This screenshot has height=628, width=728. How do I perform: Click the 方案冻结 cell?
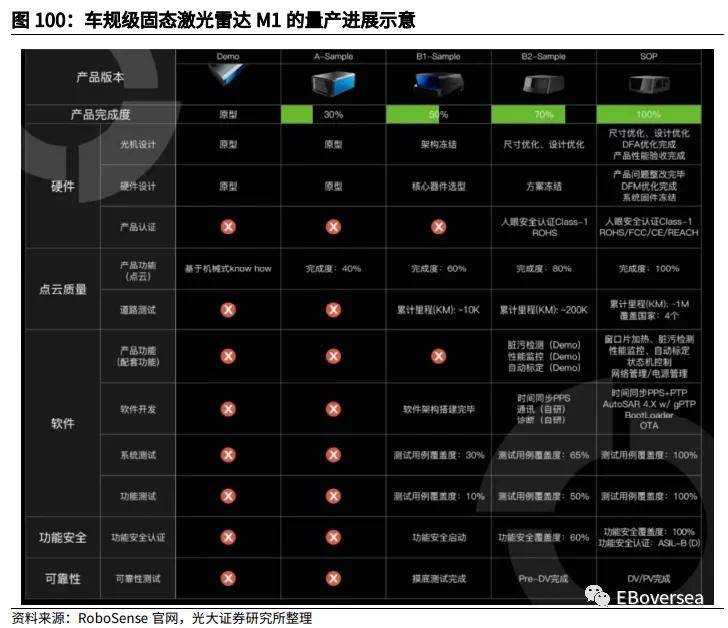[544, 186]
